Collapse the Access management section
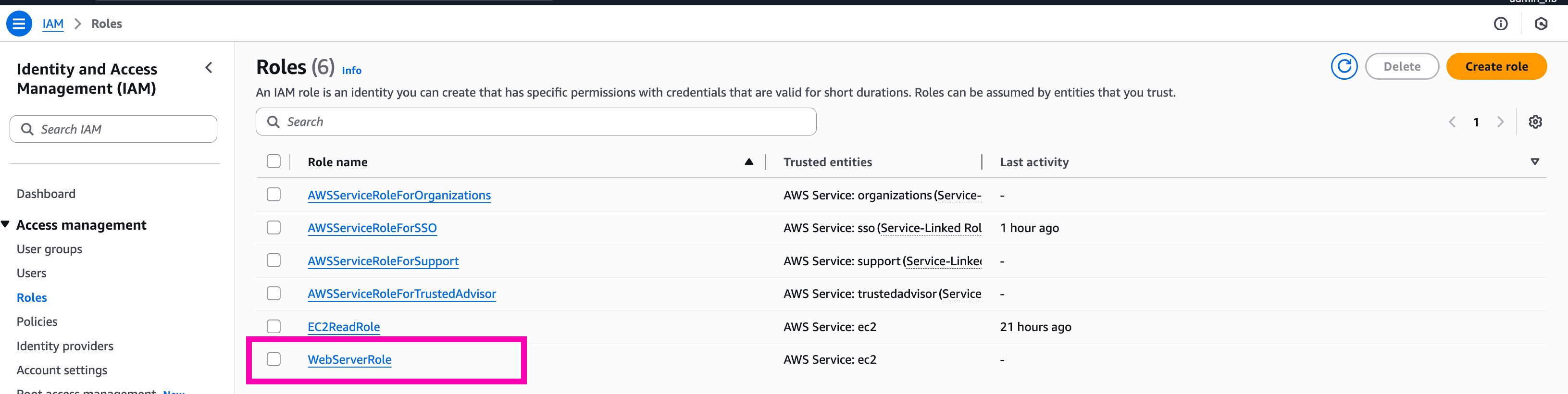This screenshot has width=1568, height=394. click(6, 224)
